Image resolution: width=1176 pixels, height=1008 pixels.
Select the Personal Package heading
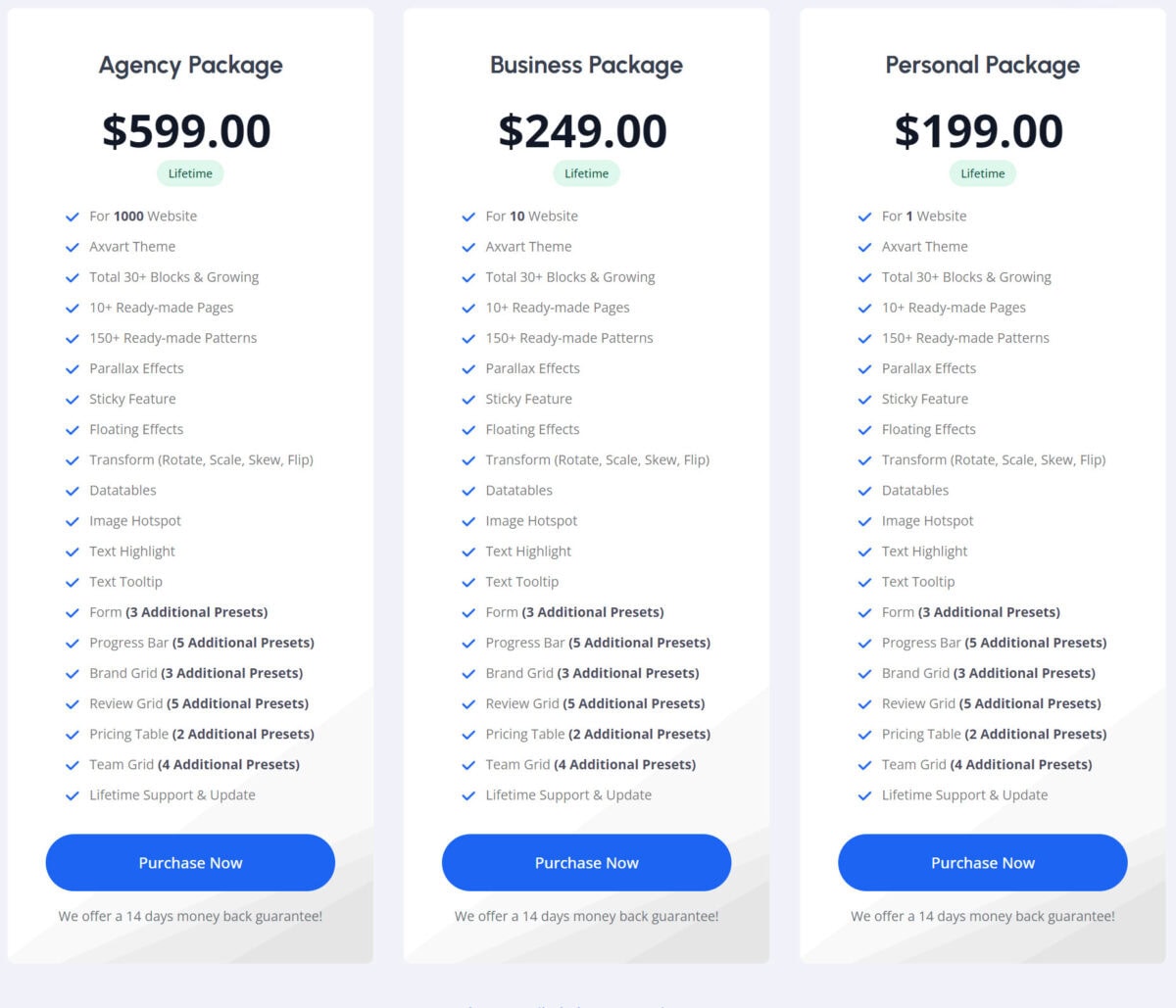click(982, 65)
